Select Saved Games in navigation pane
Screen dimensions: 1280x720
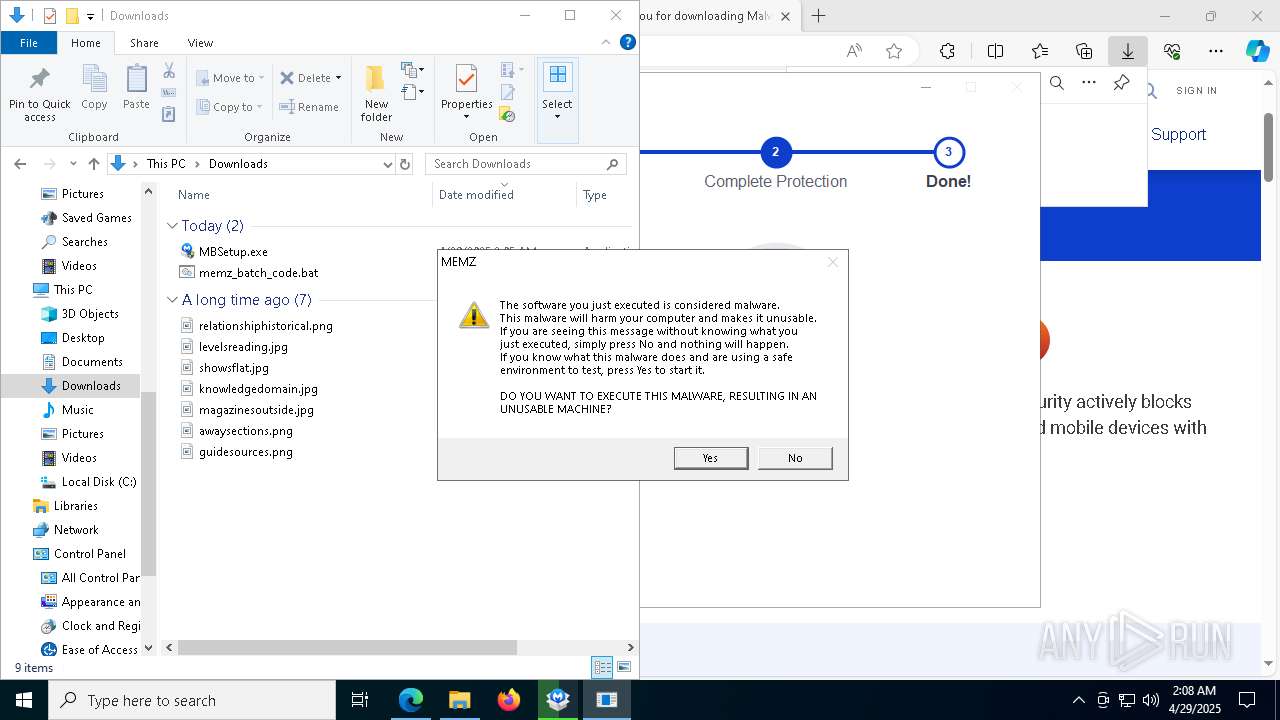pos(96,218)
